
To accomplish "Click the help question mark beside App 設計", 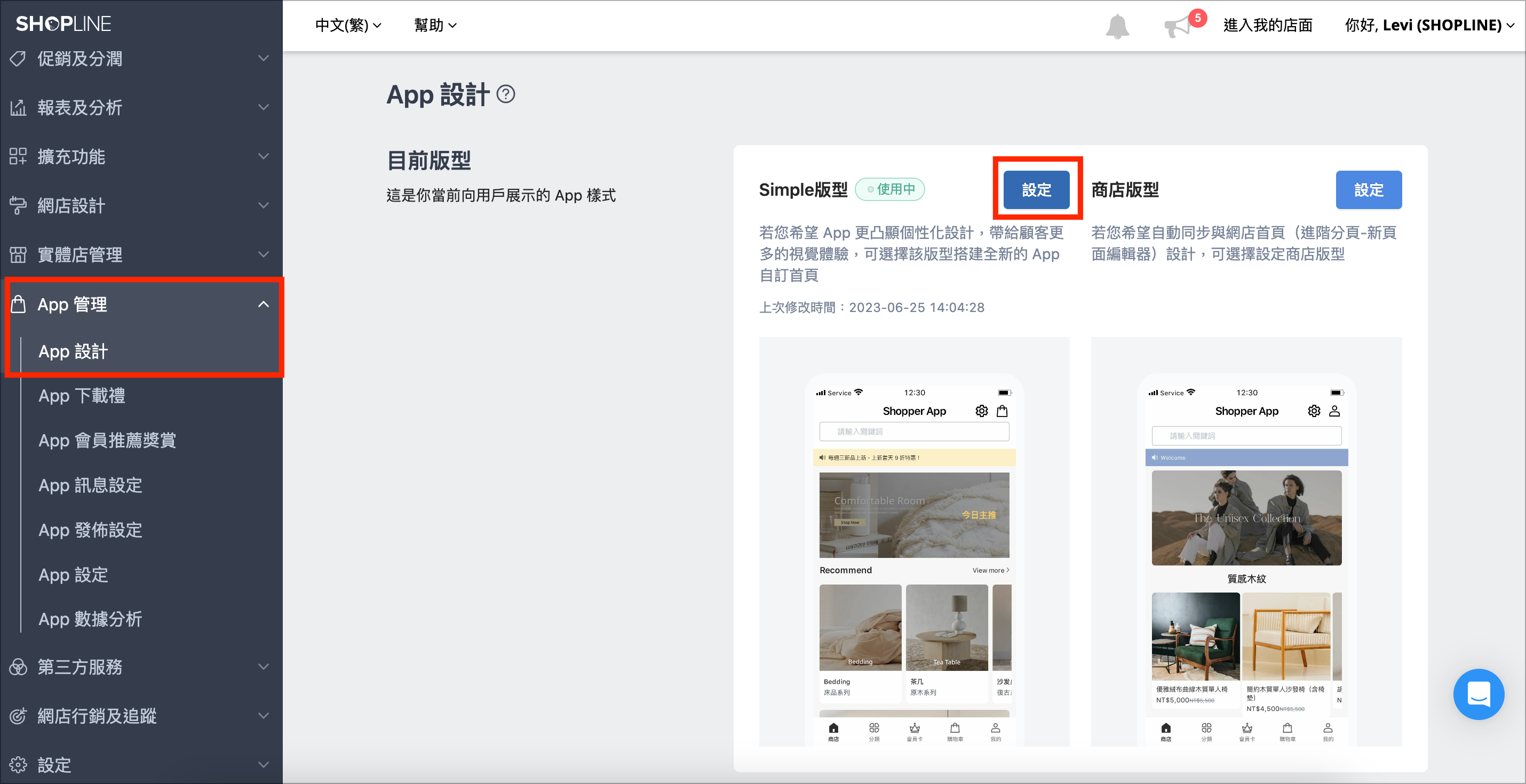I will coord(506,94).
